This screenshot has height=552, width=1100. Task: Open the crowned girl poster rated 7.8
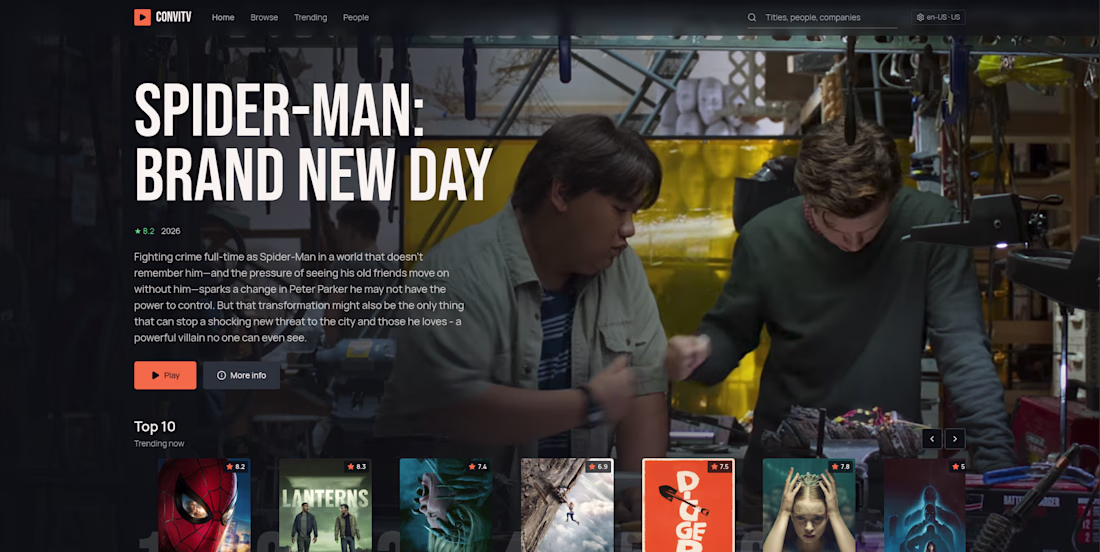click(x=809, y=505)
